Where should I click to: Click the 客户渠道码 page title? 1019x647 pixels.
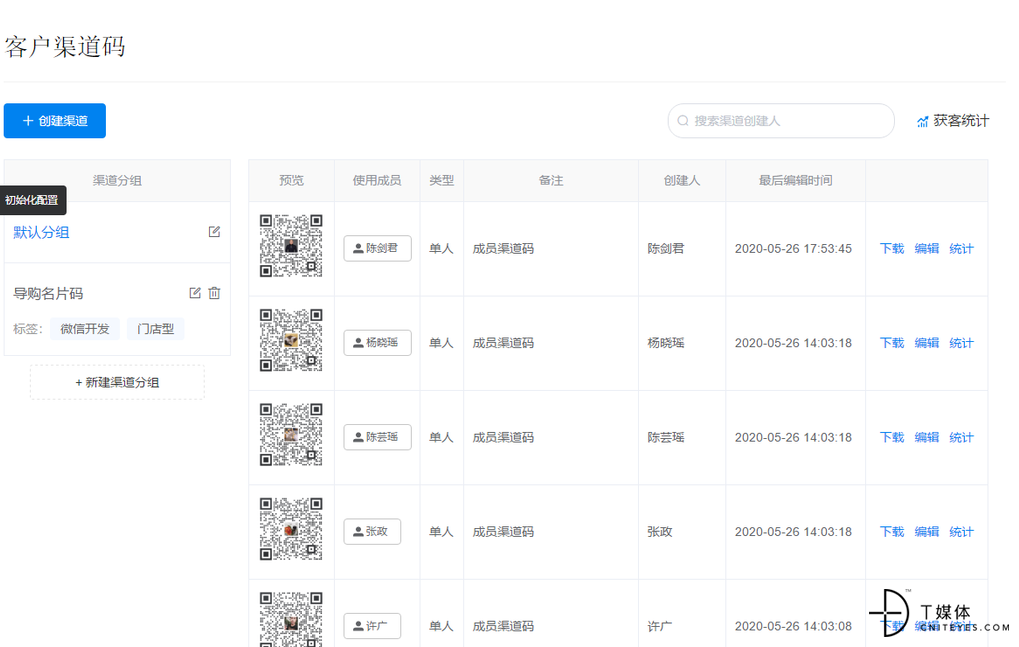65,47
